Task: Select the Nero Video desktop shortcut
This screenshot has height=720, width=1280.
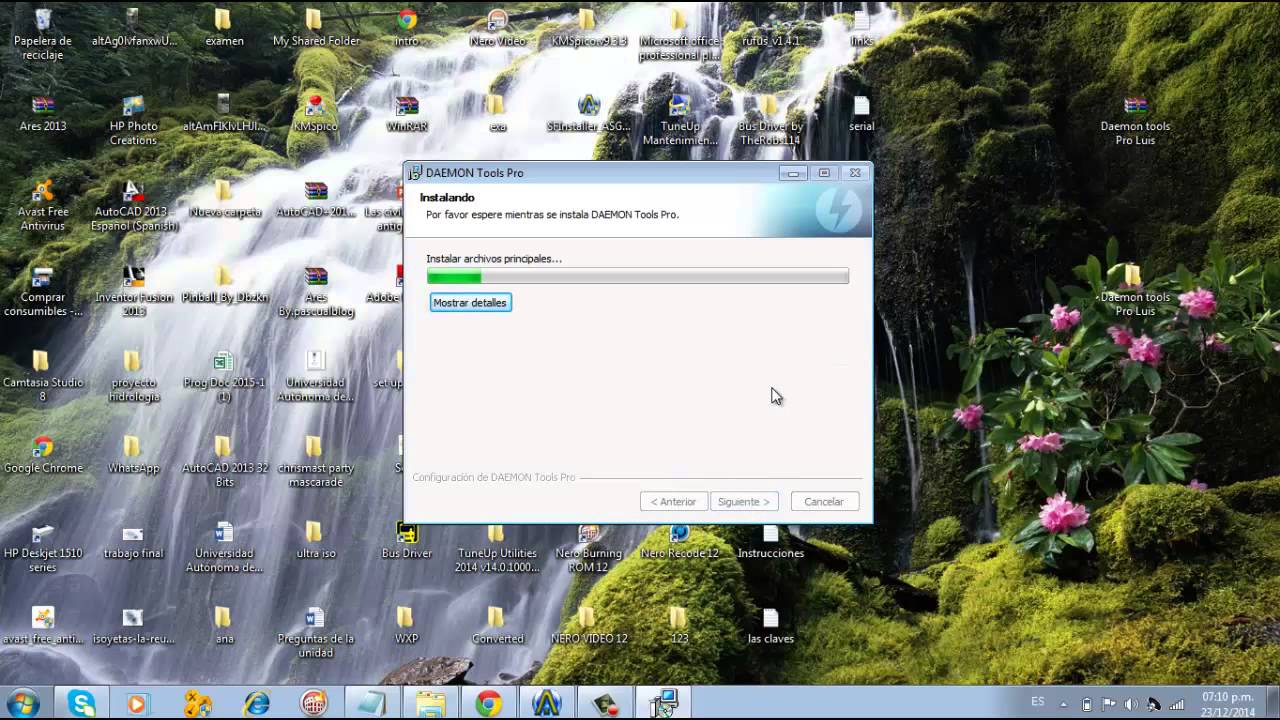Action: pyautogui.click(x=497, y=28)
